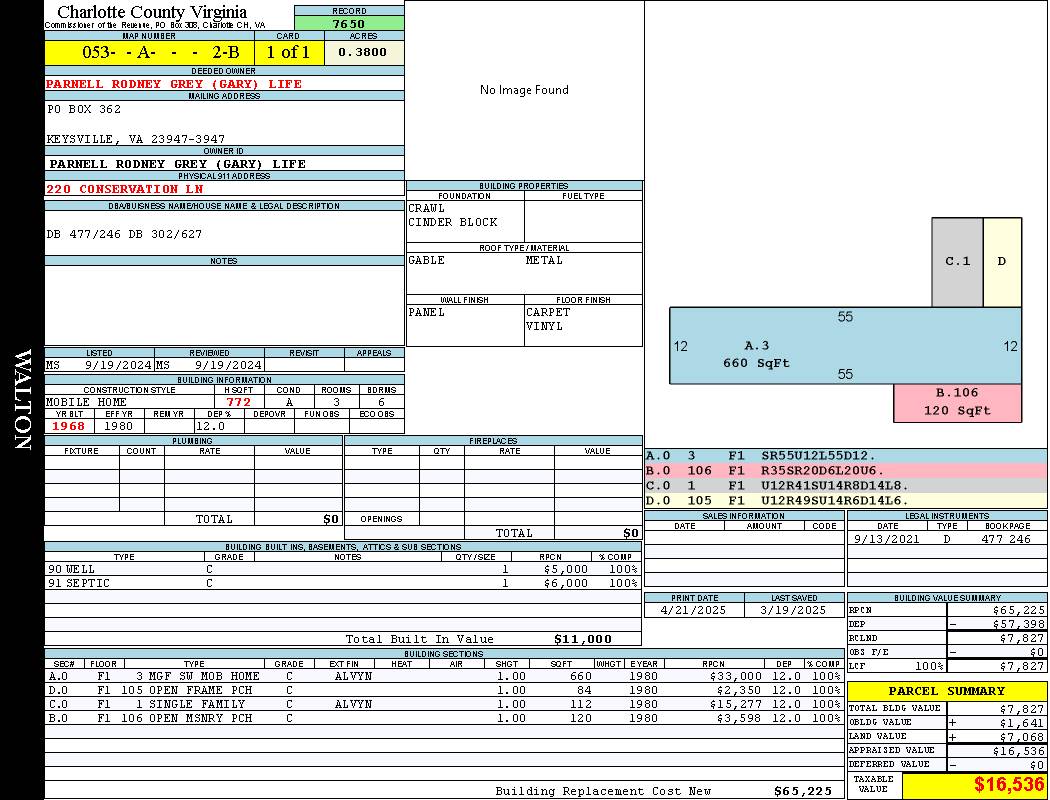
Task: Select the pink B.106 sketch section
Action: [x=957, y=402]
